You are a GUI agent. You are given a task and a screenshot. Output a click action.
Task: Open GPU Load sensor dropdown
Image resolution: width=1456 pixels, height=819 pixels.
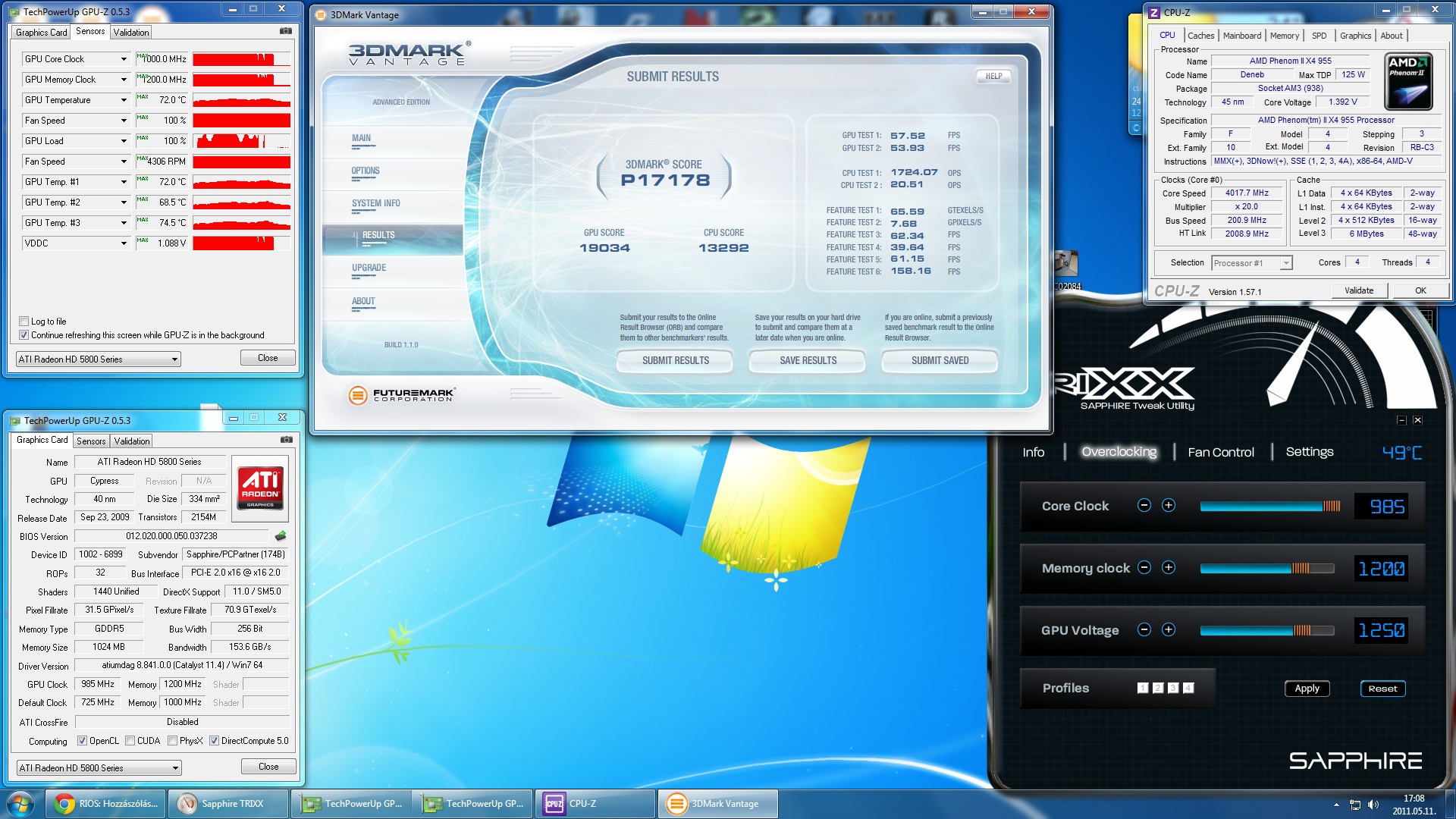[x=124, y=141]
